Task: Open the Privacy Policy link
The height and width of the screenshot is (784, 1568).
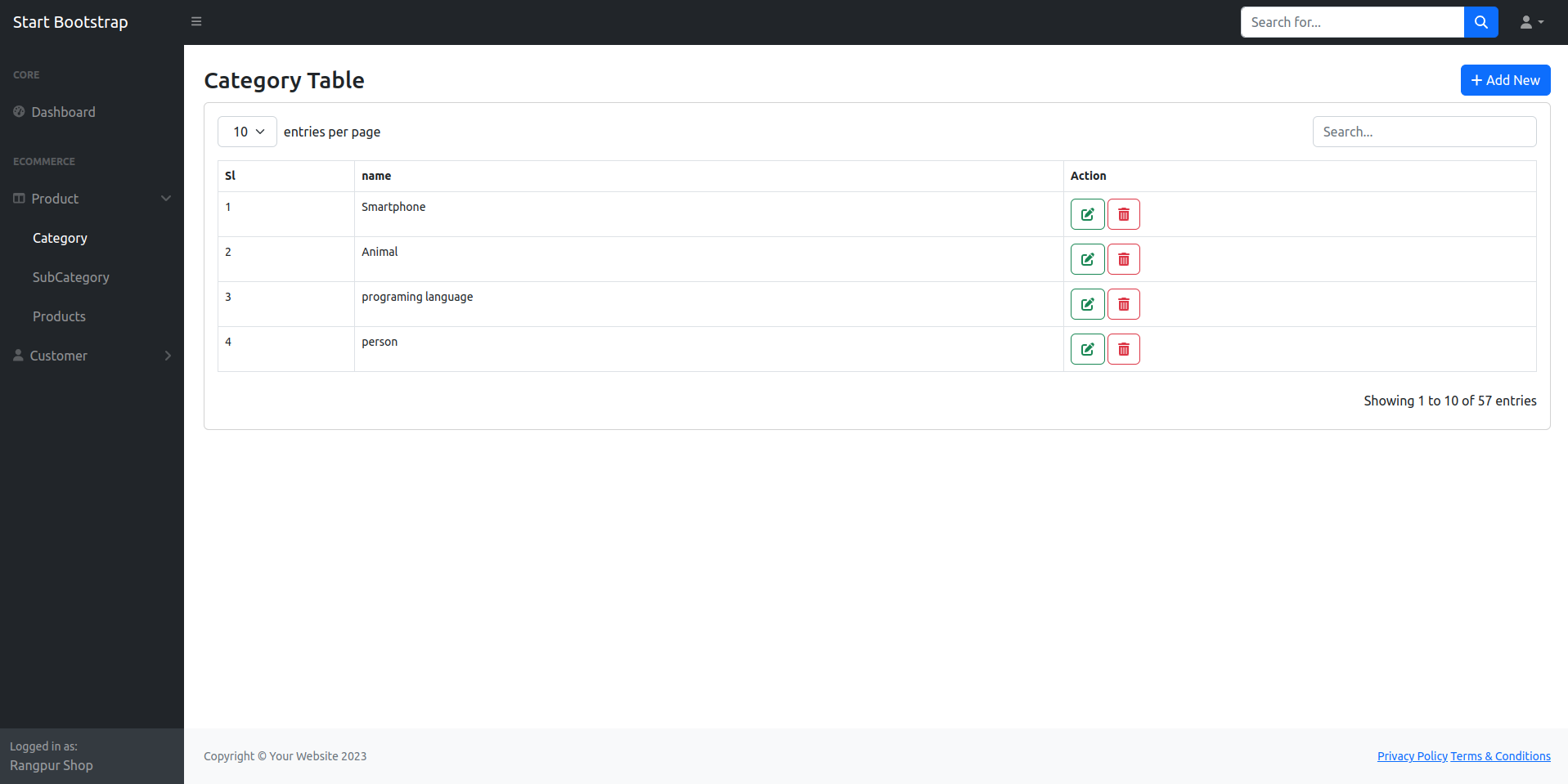Action: point(1412,756)
